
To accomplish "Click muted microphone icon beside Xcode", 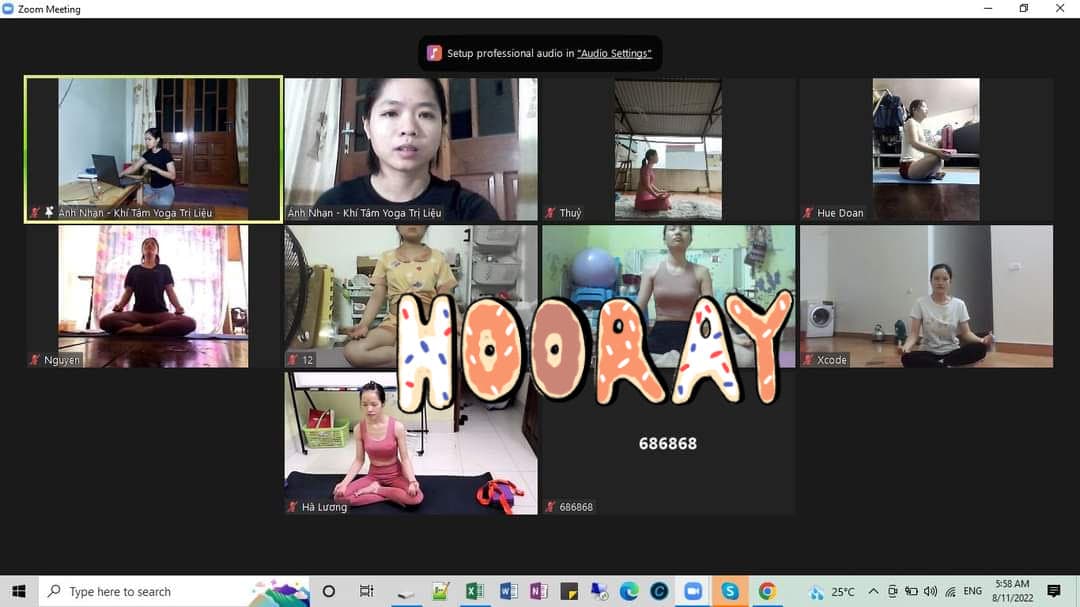I will [808, 360].
